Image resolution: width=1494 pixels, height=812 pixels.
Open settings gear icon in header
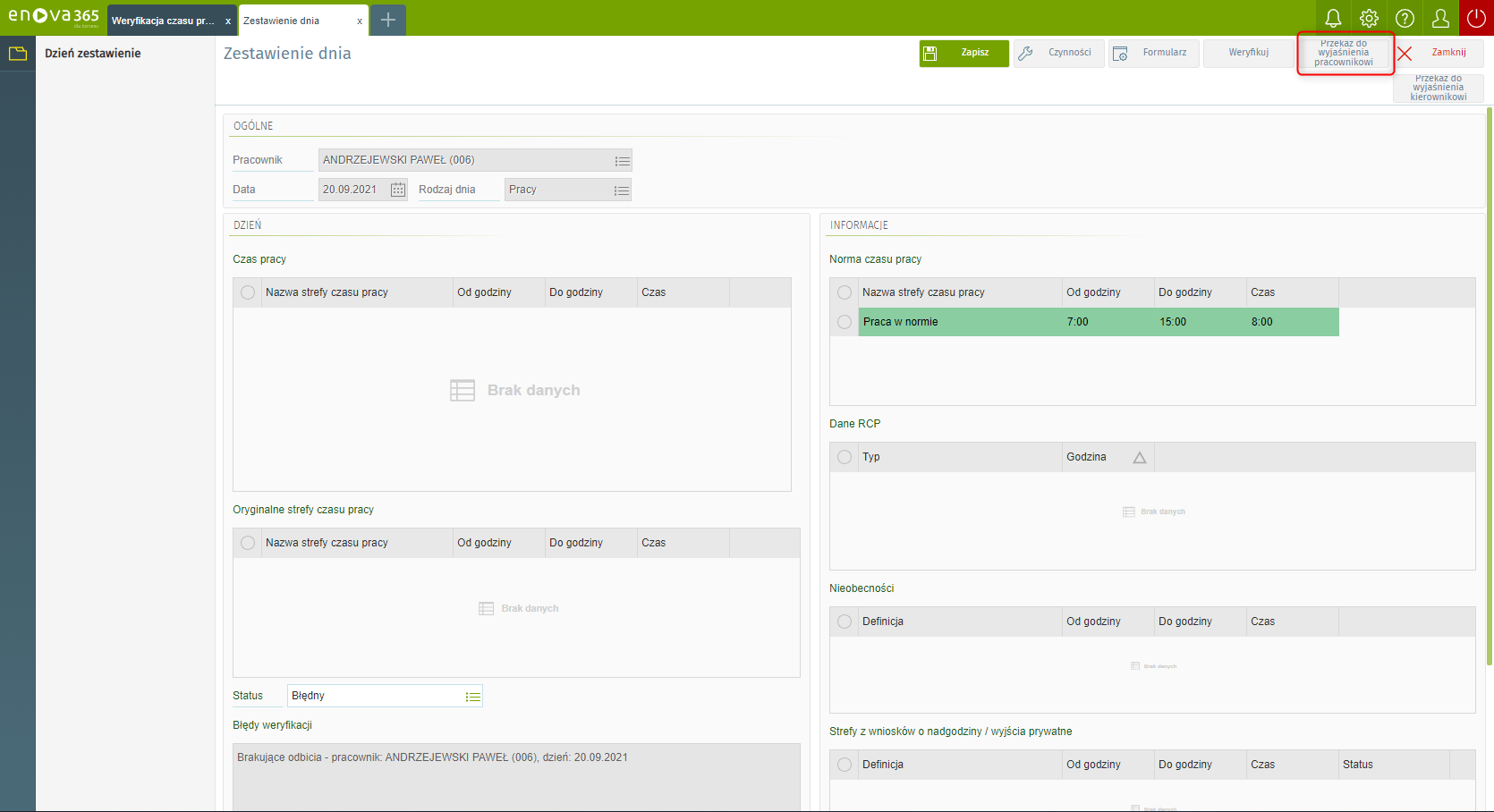(1369, 18)
